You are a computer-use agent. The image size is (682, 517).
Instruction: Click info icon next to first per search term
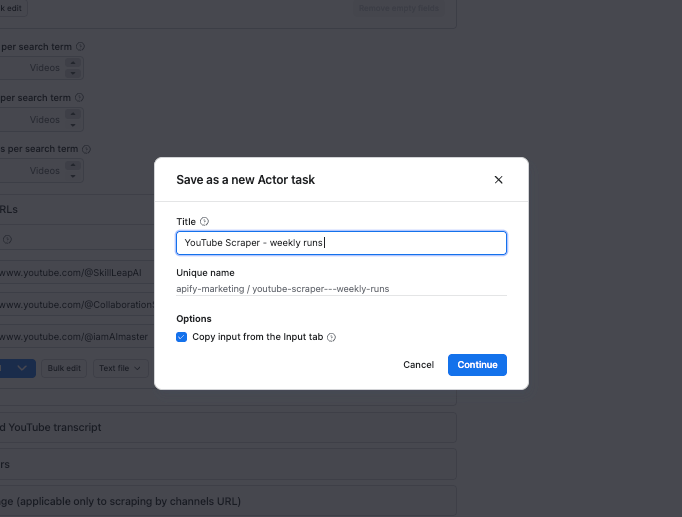pos(81,46)
